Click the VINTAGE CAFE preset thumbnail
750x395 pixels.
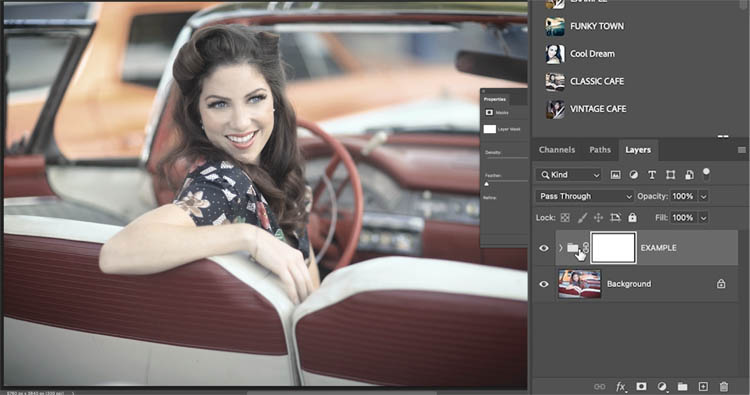pos(555,110)
